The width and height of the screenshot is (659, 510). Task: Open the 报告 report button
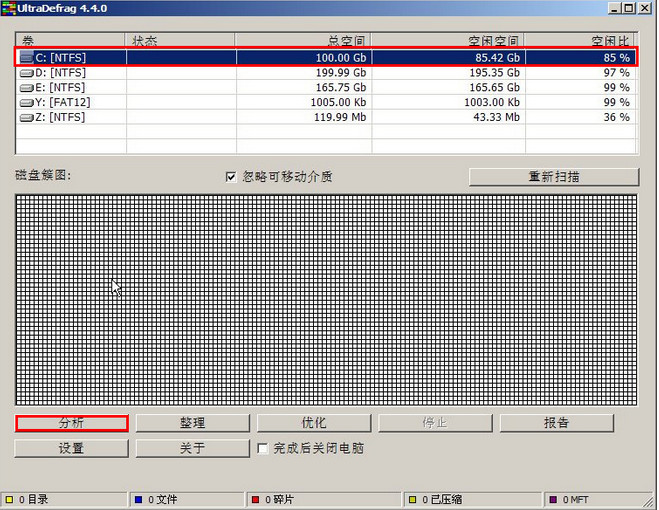click(556, 423)
